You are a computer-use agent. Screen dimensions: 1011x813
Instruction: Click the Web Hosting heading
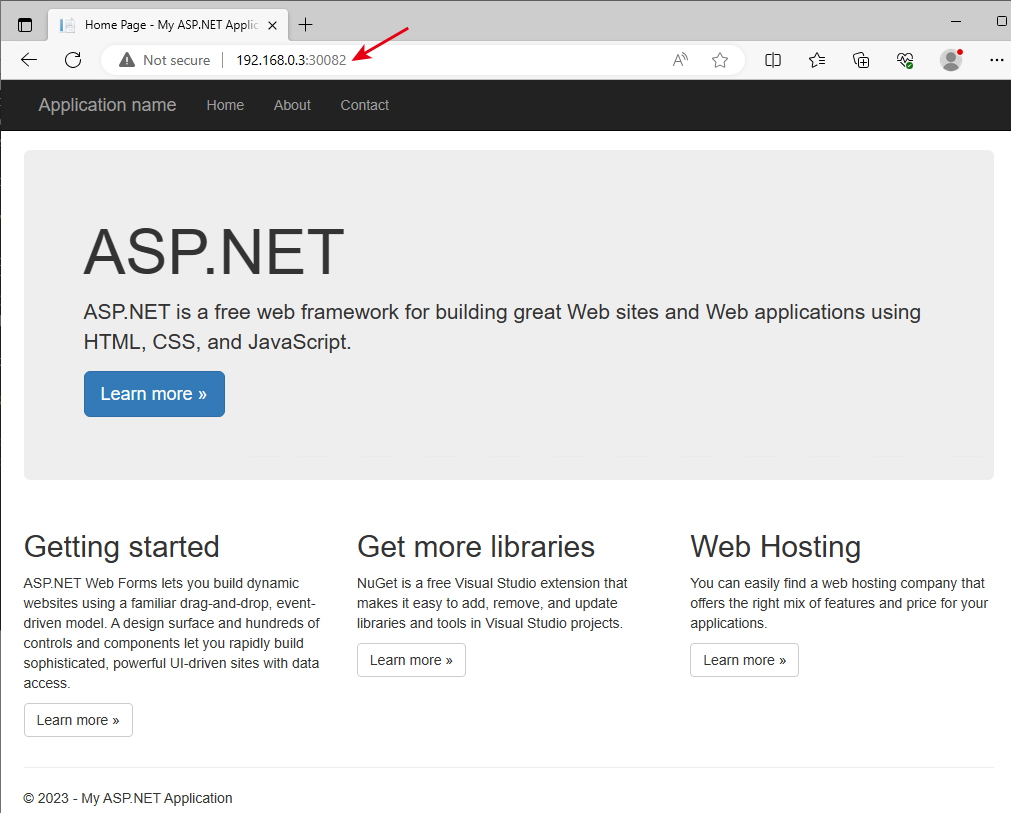pyautogui.click(x=775, y=547)
